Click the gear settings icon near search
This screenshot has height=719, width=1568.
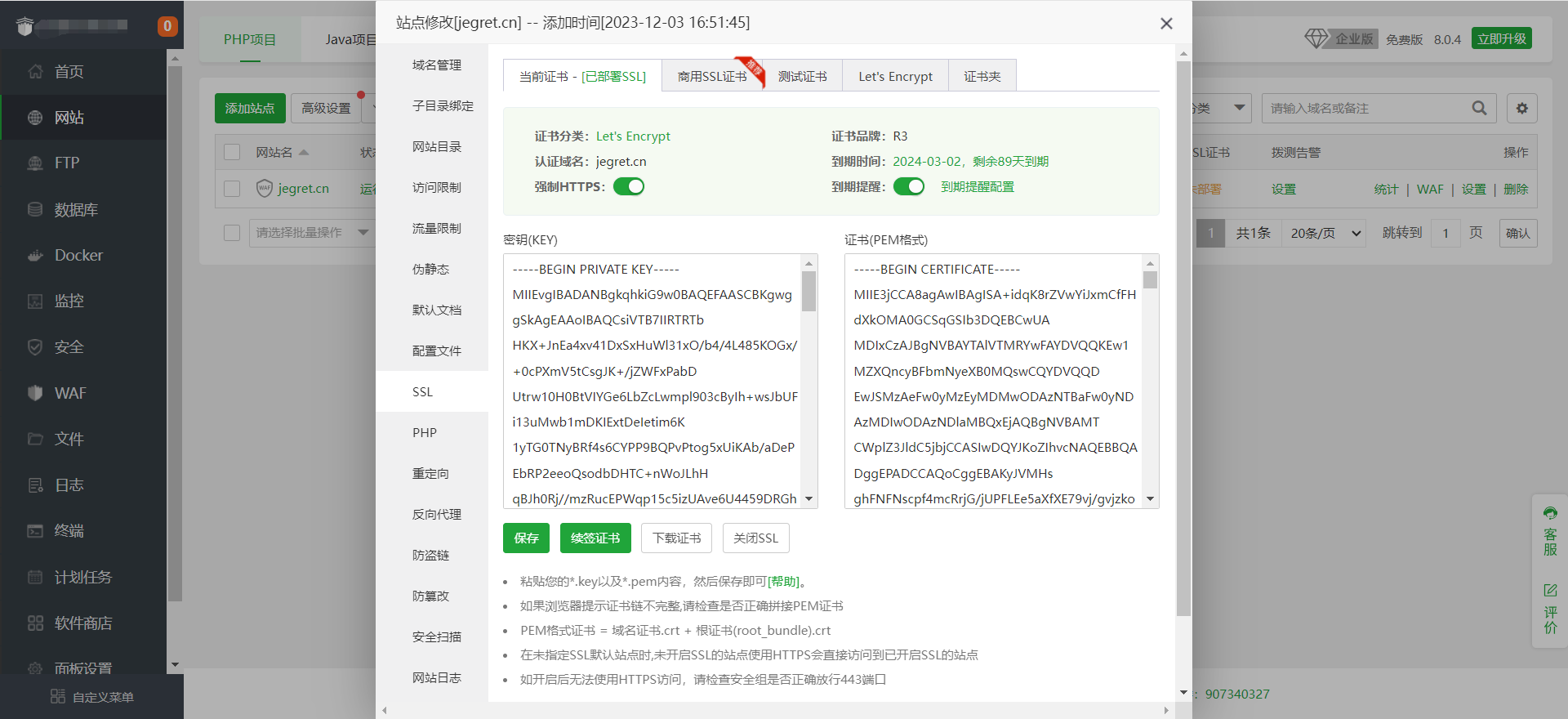[1521, 108]
